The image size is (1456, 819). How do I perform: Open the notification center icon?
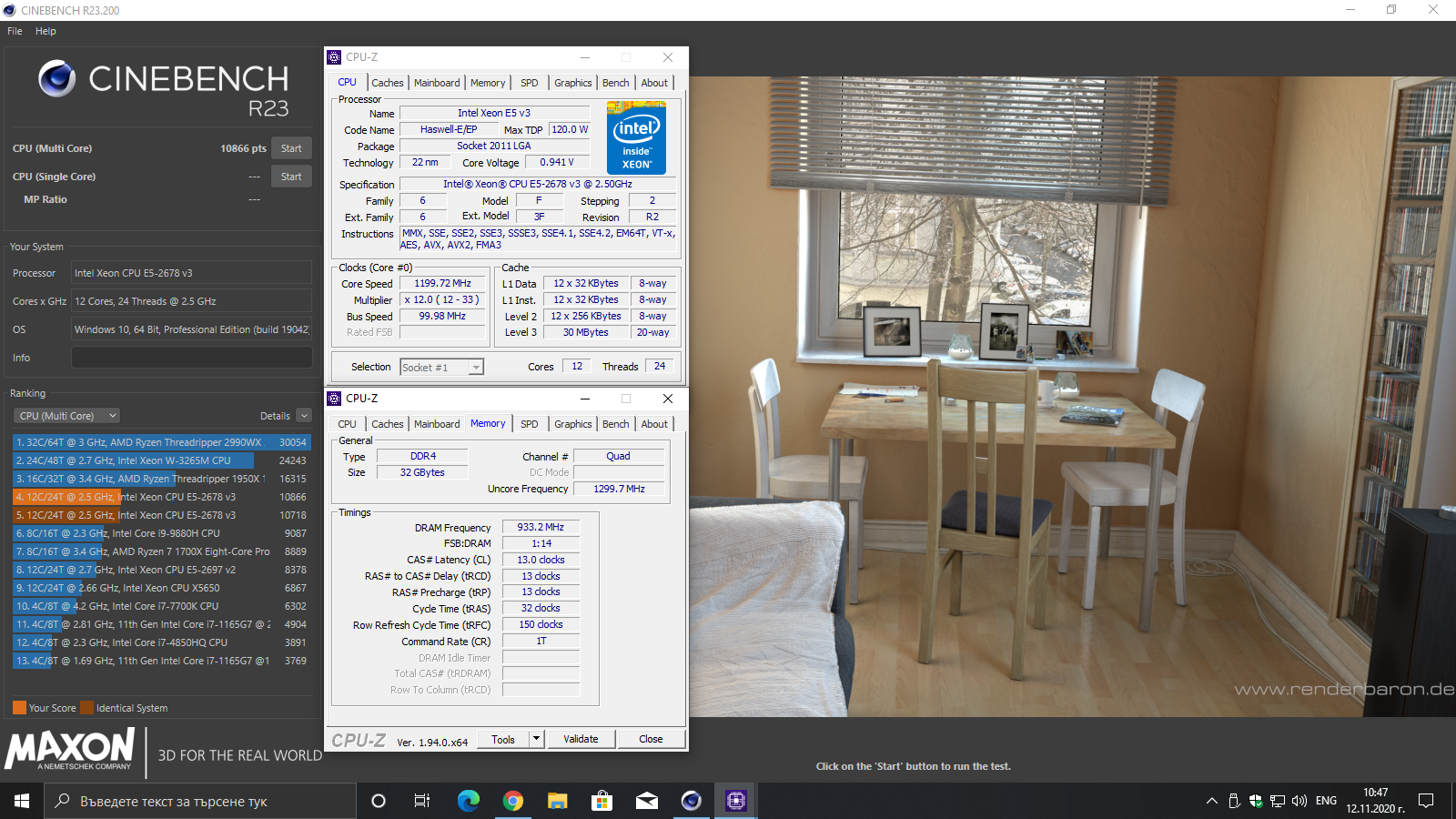point(1426,801)
